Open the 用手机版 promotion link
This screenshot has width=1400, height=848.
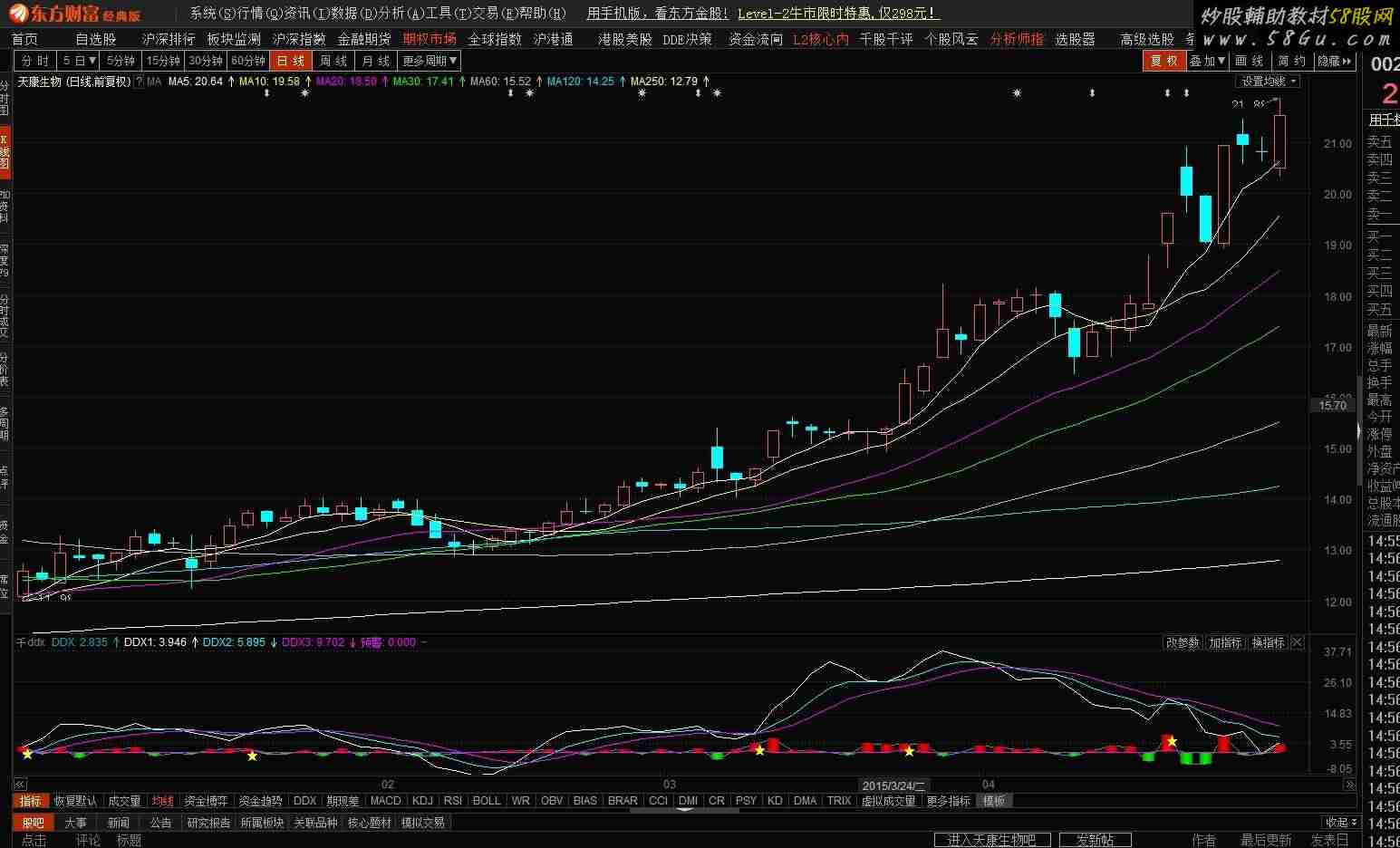pyautogui.click(x=657, y=14)
